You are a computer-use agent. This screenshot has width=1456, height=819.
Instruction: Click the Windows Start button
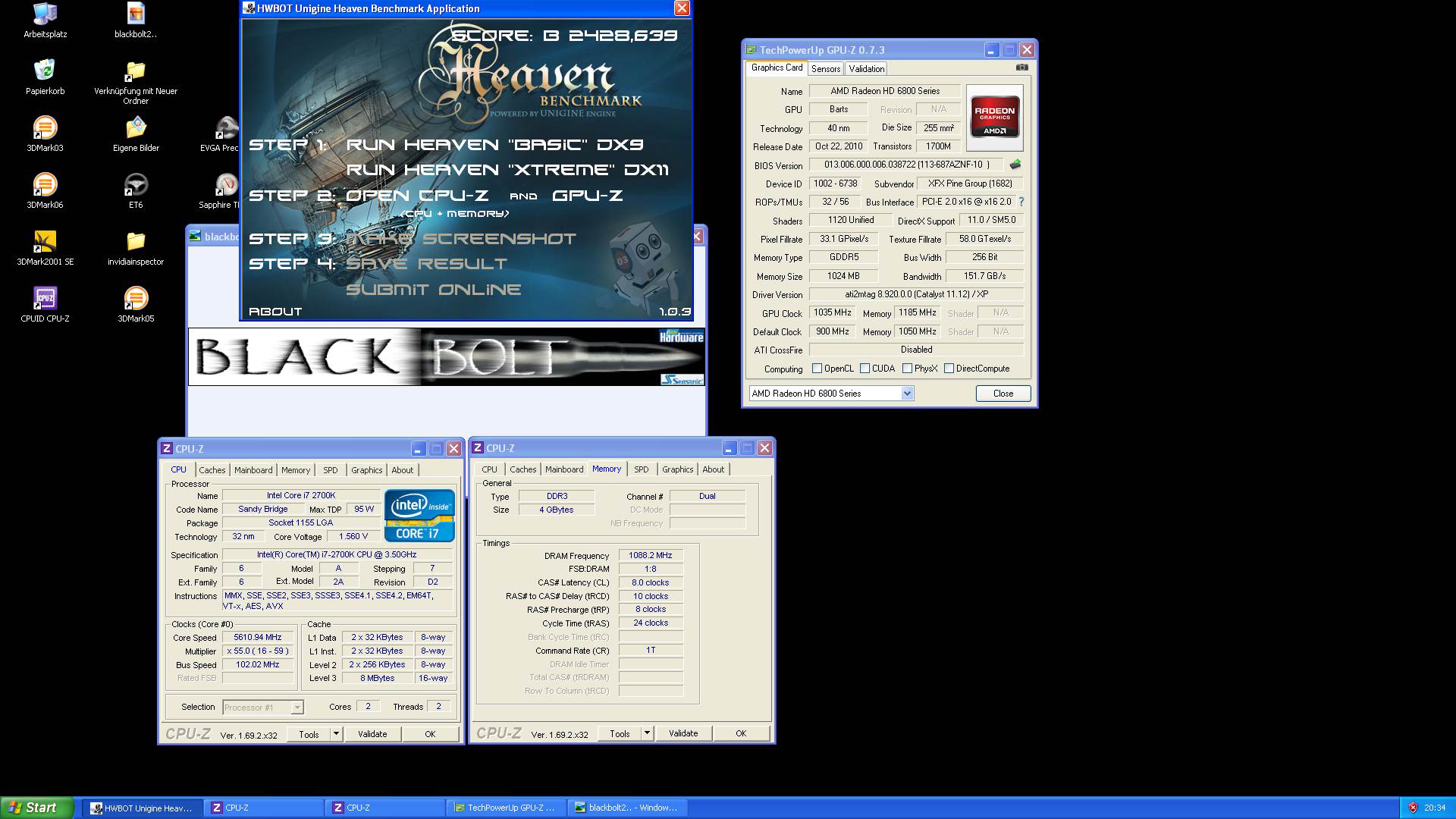click(x=37, y=808)
